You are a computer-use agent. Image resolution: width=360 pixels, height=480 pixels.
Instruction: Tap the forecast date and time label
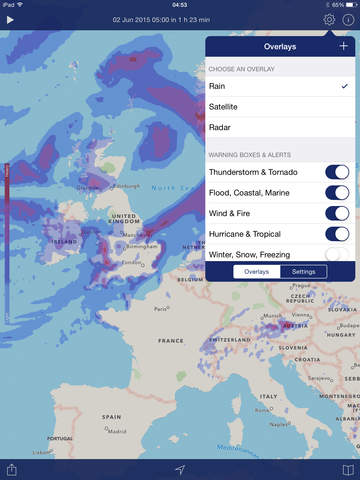[x=161, y=20]
